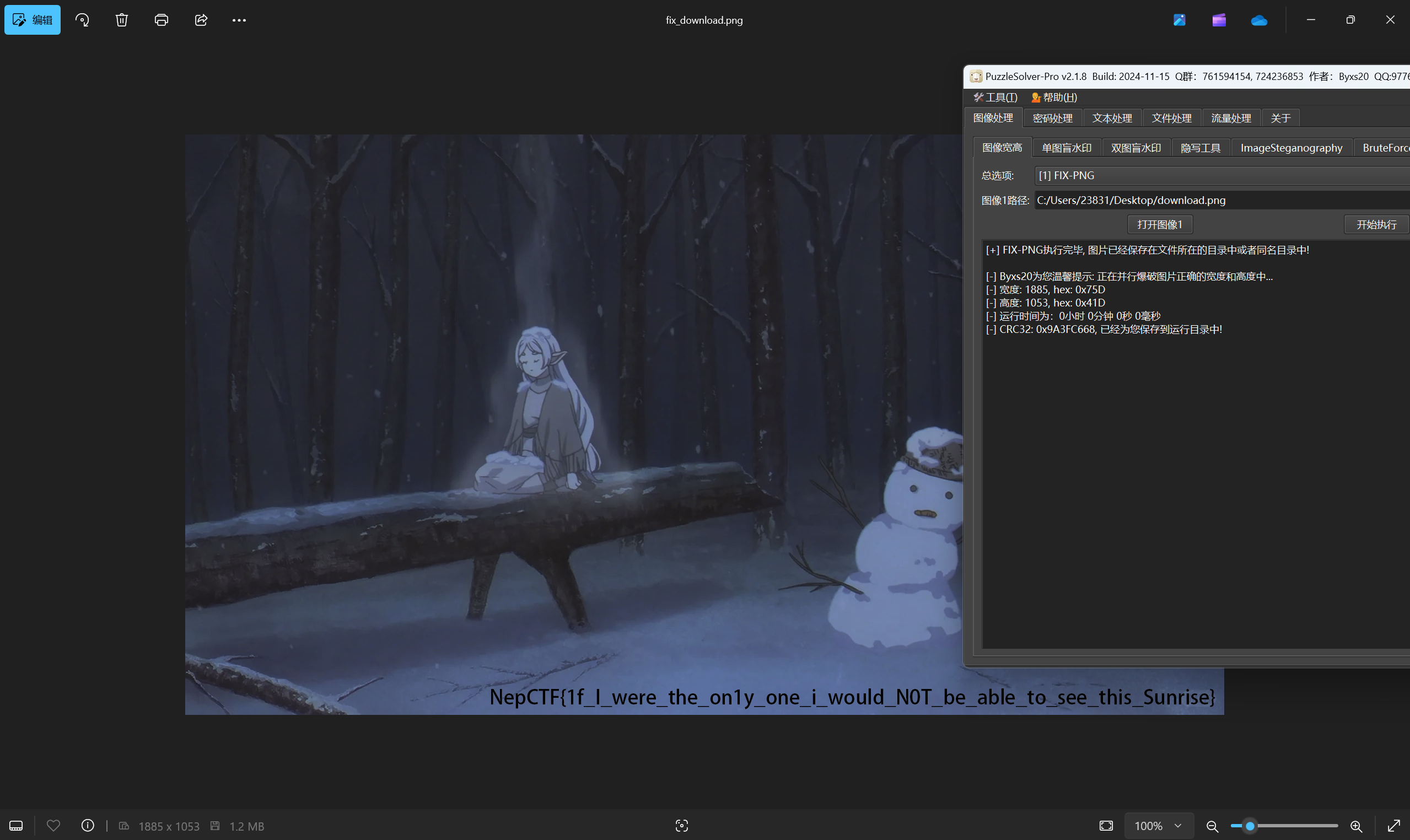Click the CRC32: 0x9A3FC668 output line
Viewport: 1410px width, 840px height.
pos(1104,330)
